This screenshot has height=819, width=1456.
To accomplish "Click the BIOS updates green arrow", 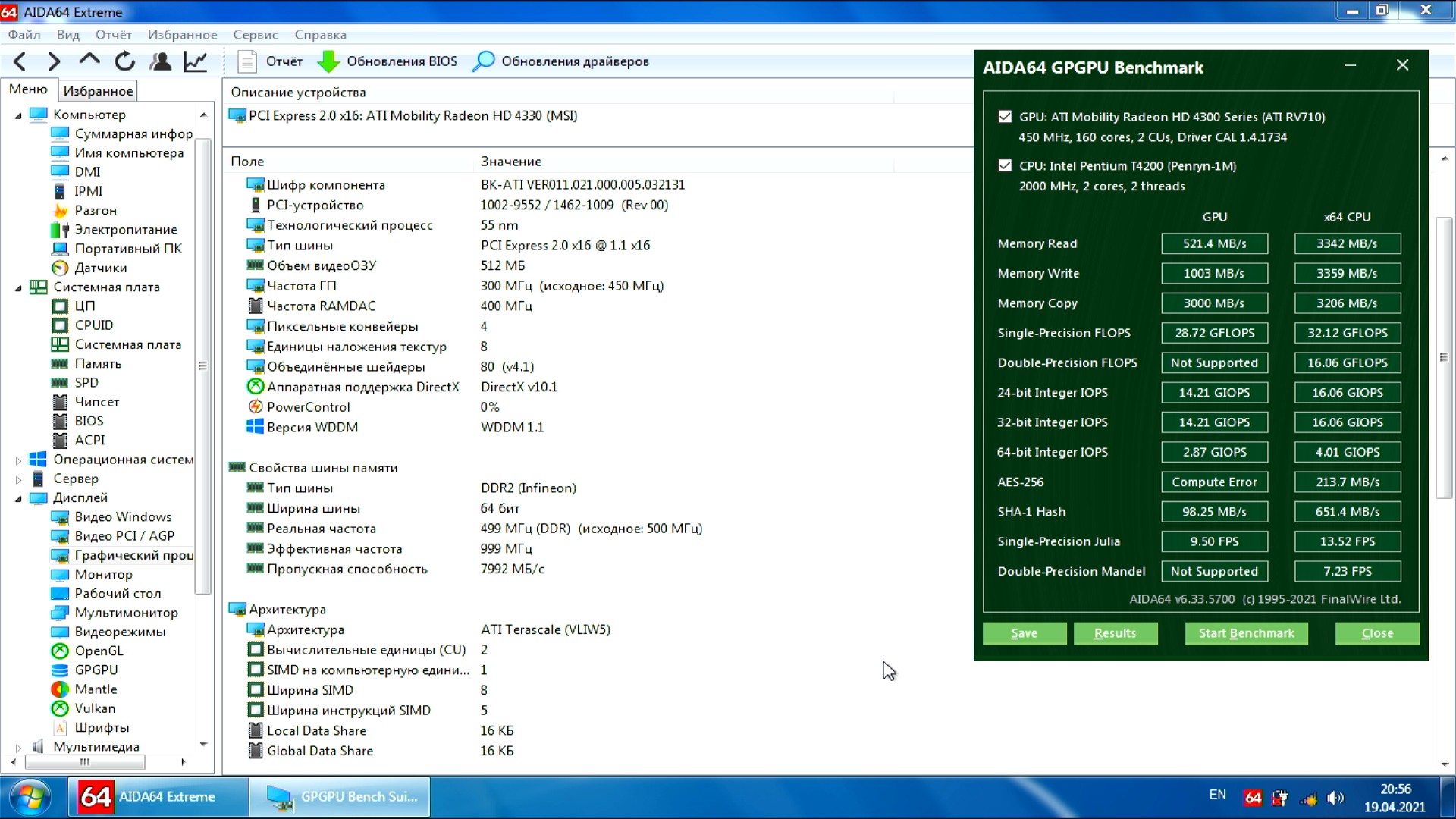I will pyautogui.click(x=328, y=61).
